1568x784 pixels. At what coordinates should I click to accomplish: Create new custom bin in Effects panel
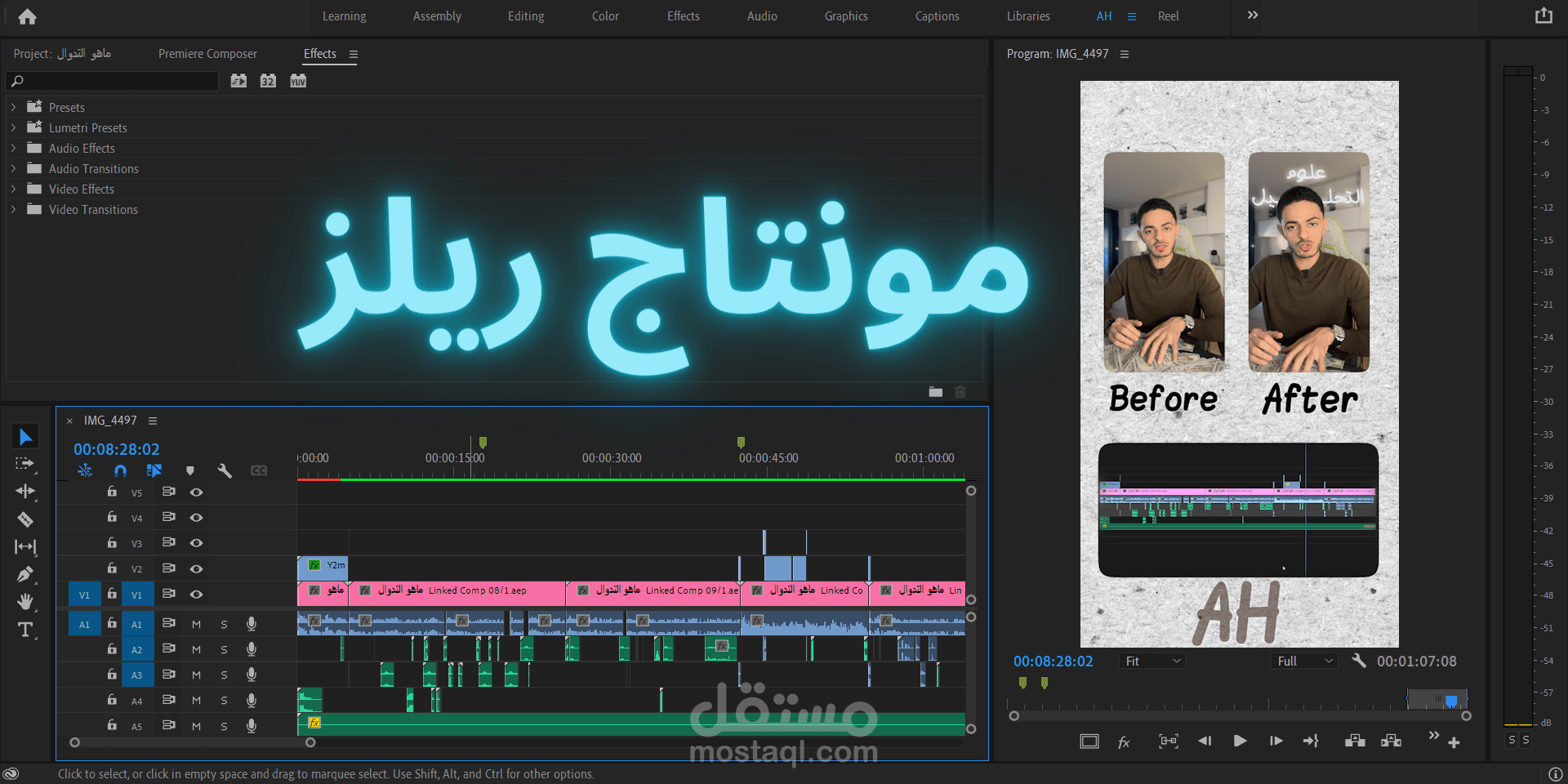pyautogui.click(x=936, y=392)
